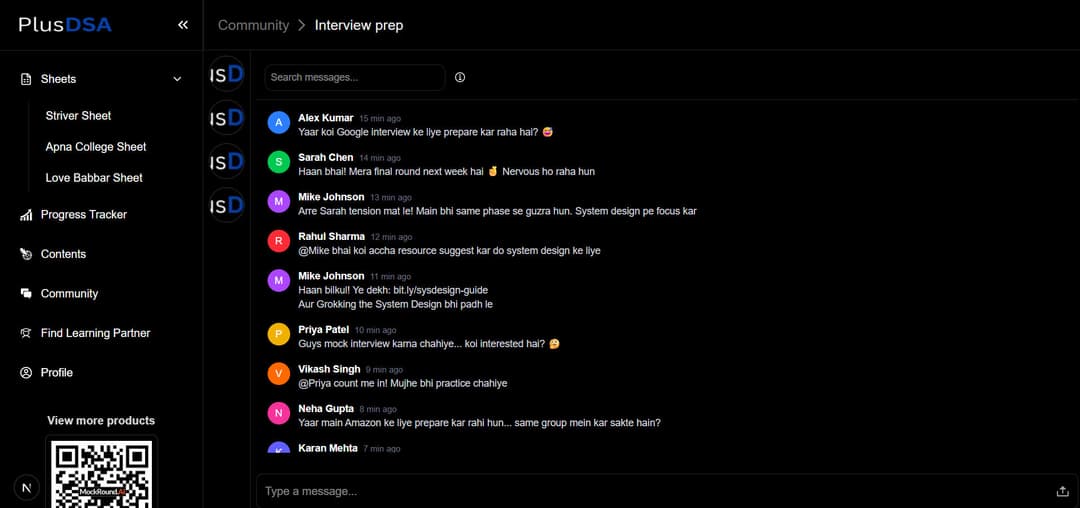This screenshot has width=1080, height=508.
Task: Click the Grokking the System Design message
Action: pos(395,304)
